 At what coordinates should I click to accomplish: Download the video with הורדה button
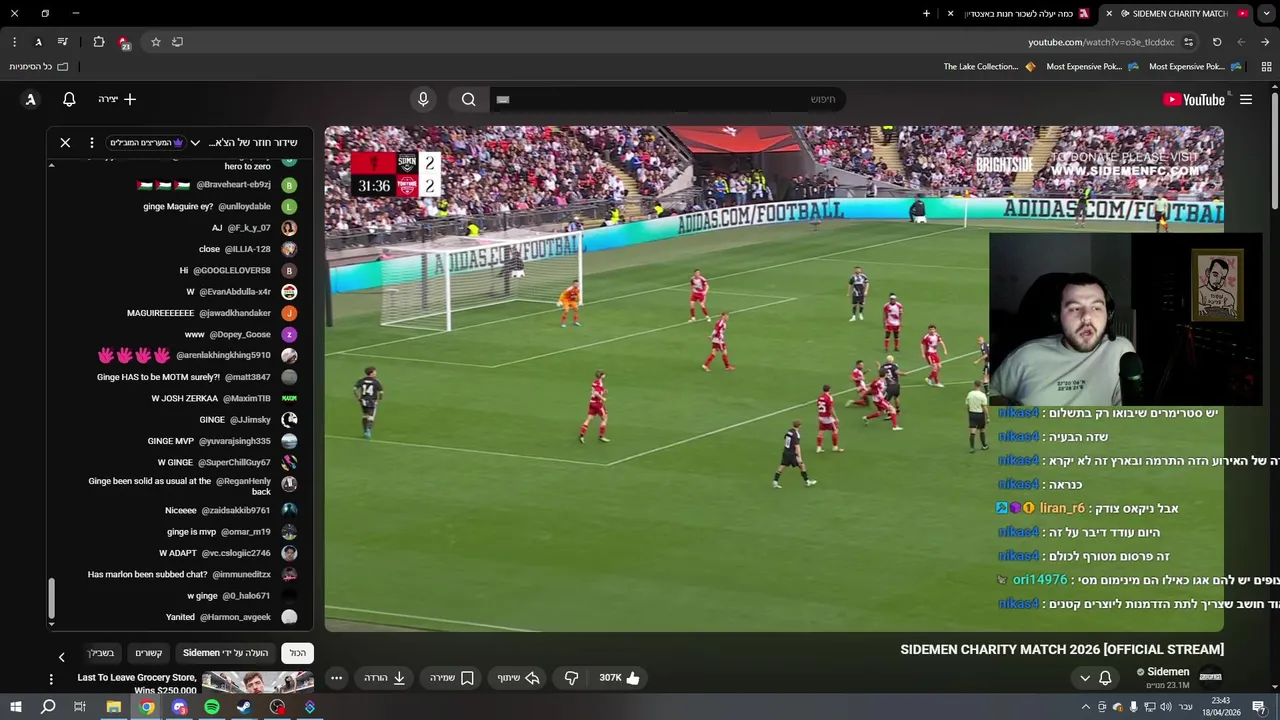pos(385,678)
